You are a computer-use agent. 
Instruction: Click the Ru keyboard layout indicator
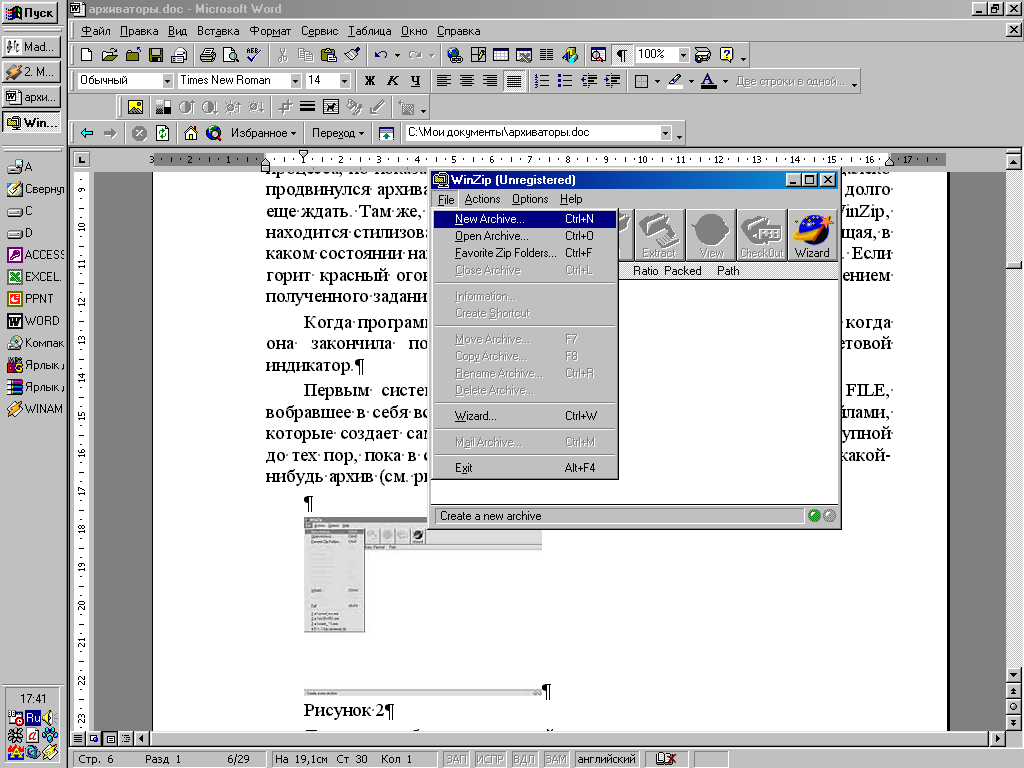coord(33,718)
